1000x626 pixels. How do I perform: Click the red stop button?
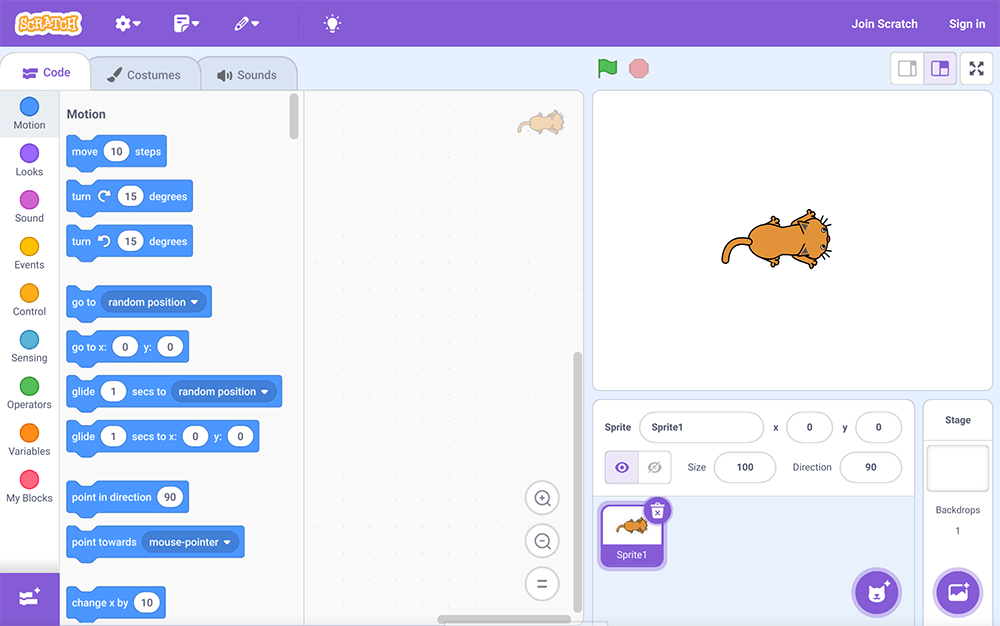click(x=638, y=68)
